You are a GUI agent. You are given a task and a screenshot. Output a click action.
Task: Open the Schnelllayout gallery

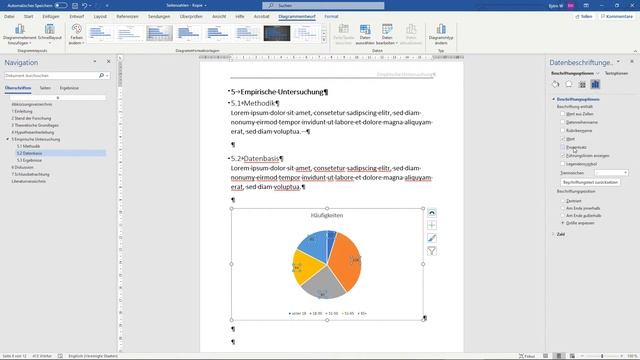click(50, 34)
